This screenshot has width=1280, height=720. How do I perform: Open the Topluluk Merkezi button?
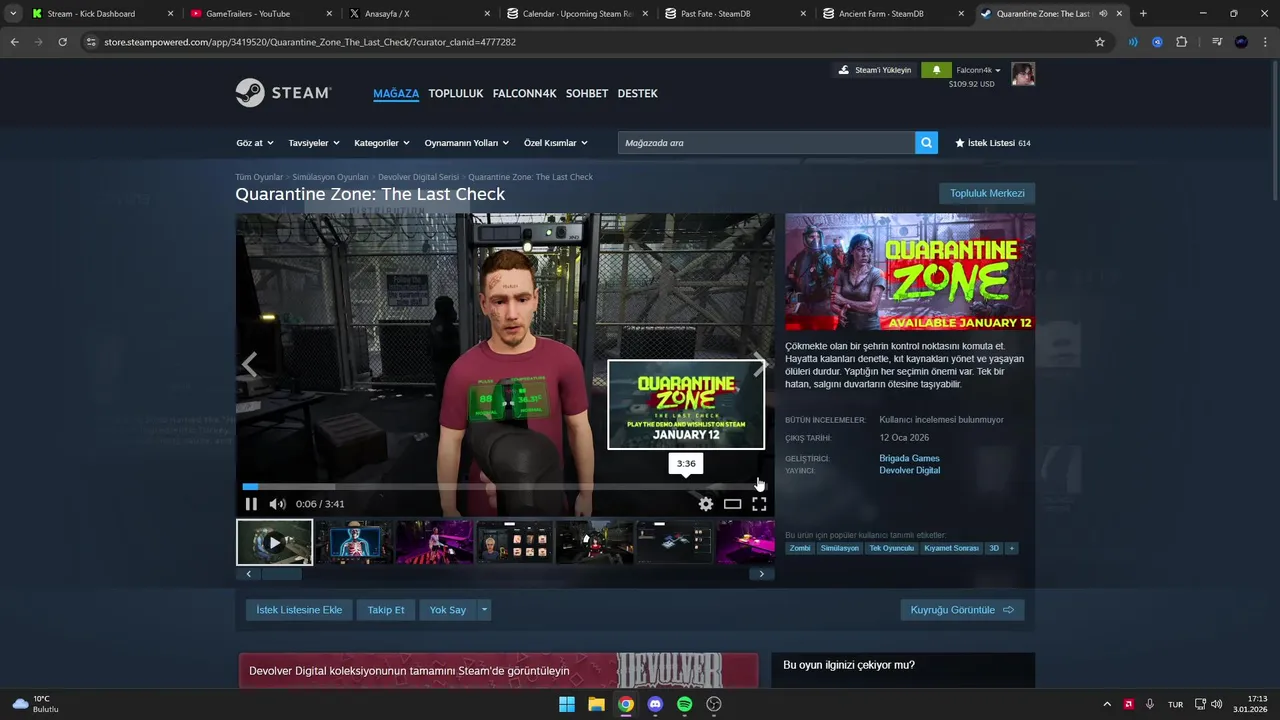pyautogui.click(x=987, y=193)
